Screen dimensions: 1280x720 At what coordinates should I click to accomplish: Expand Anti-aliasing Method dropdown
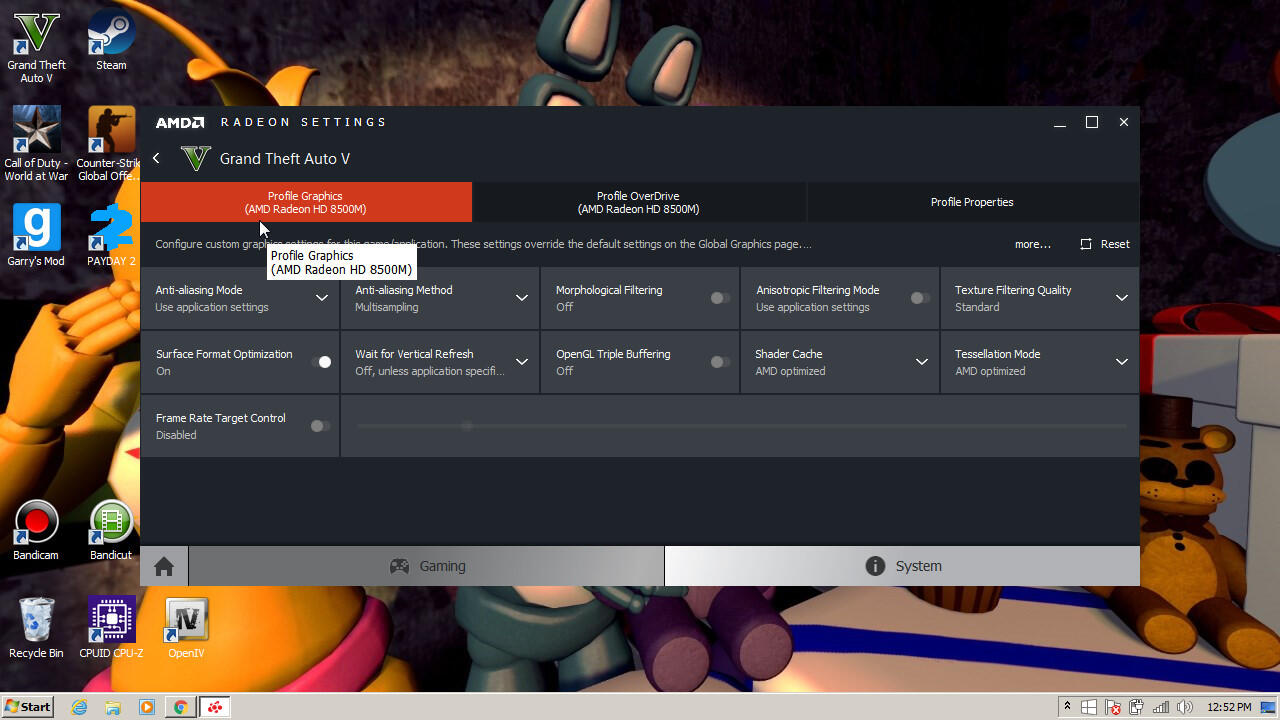(x=522, y=298)
